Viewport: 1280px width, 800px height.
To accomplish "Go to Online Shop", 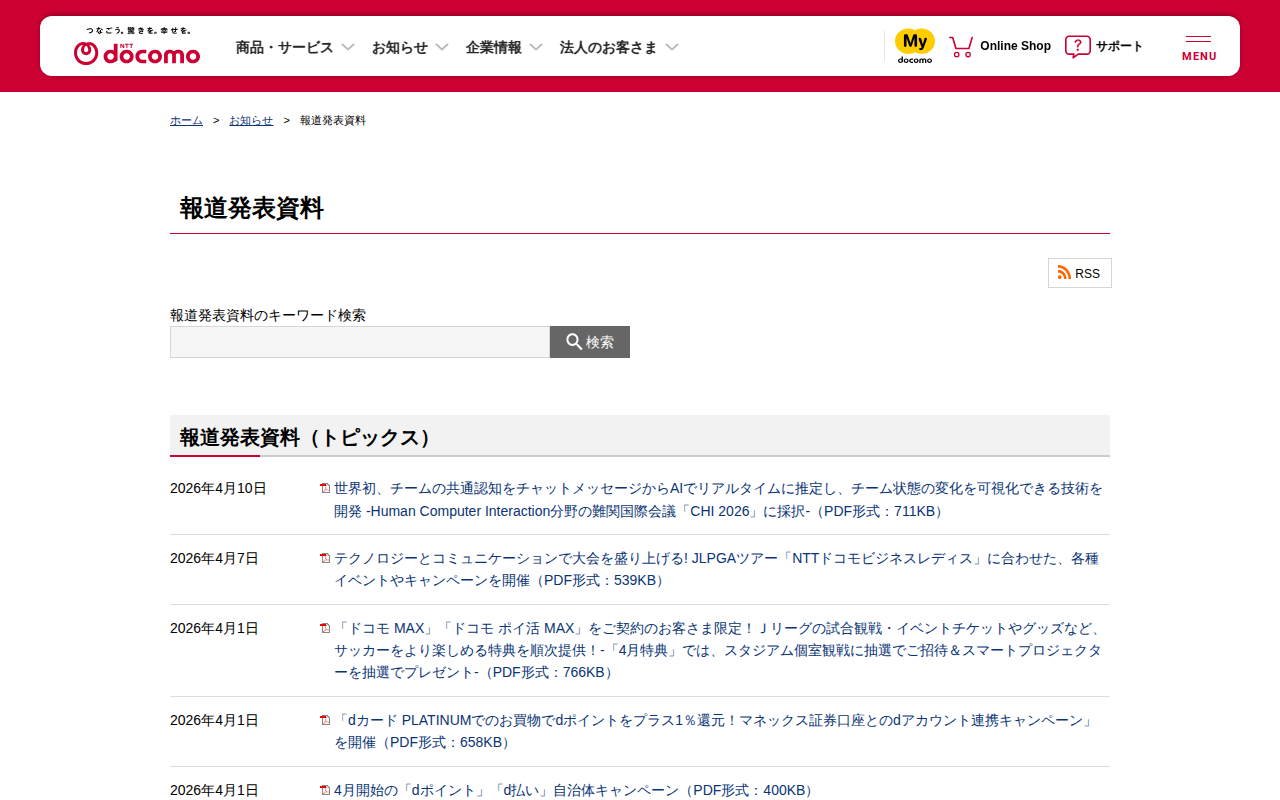I will (x=1015, y=46).
